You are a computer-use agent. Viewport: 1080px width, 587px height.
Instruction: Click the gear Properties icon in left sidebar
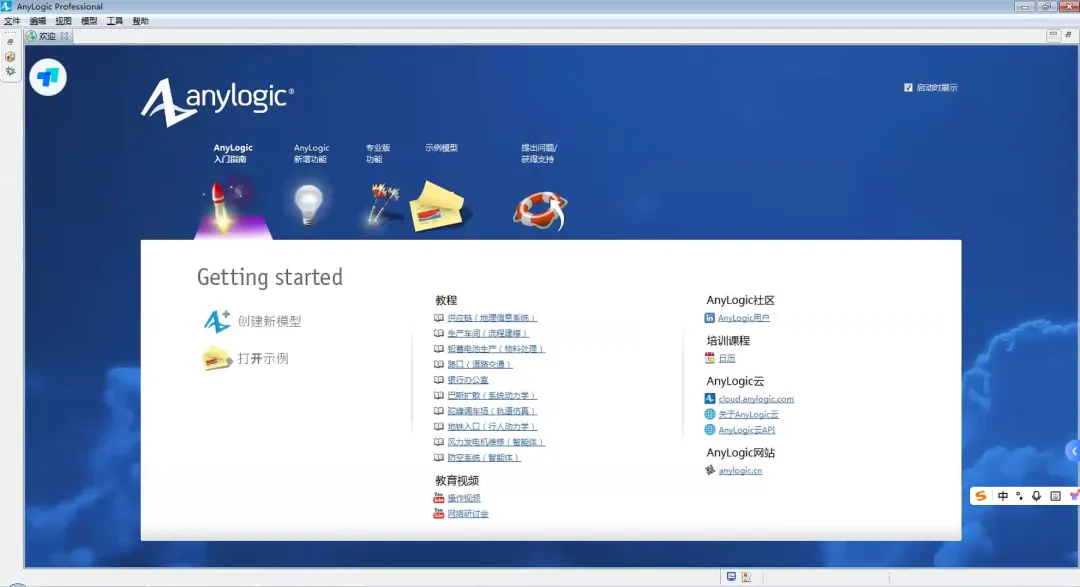[10, 71]
